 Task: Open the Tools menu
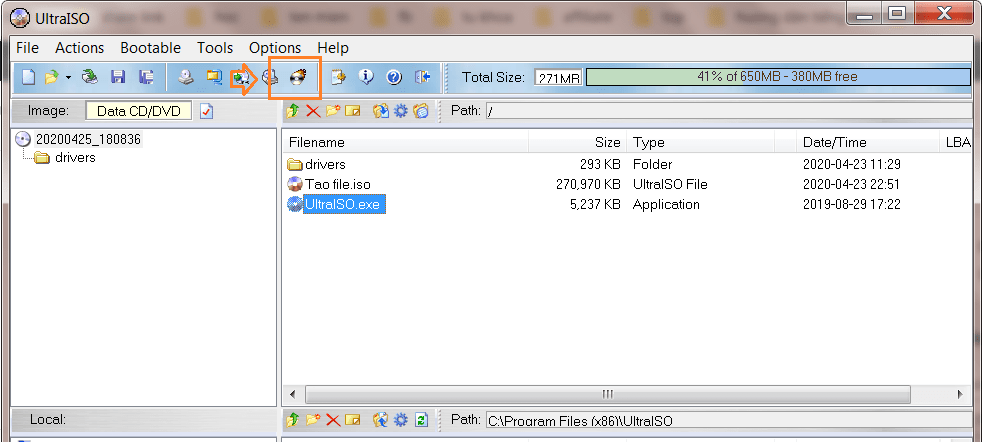pyautogui.click(x=215, y=48)
